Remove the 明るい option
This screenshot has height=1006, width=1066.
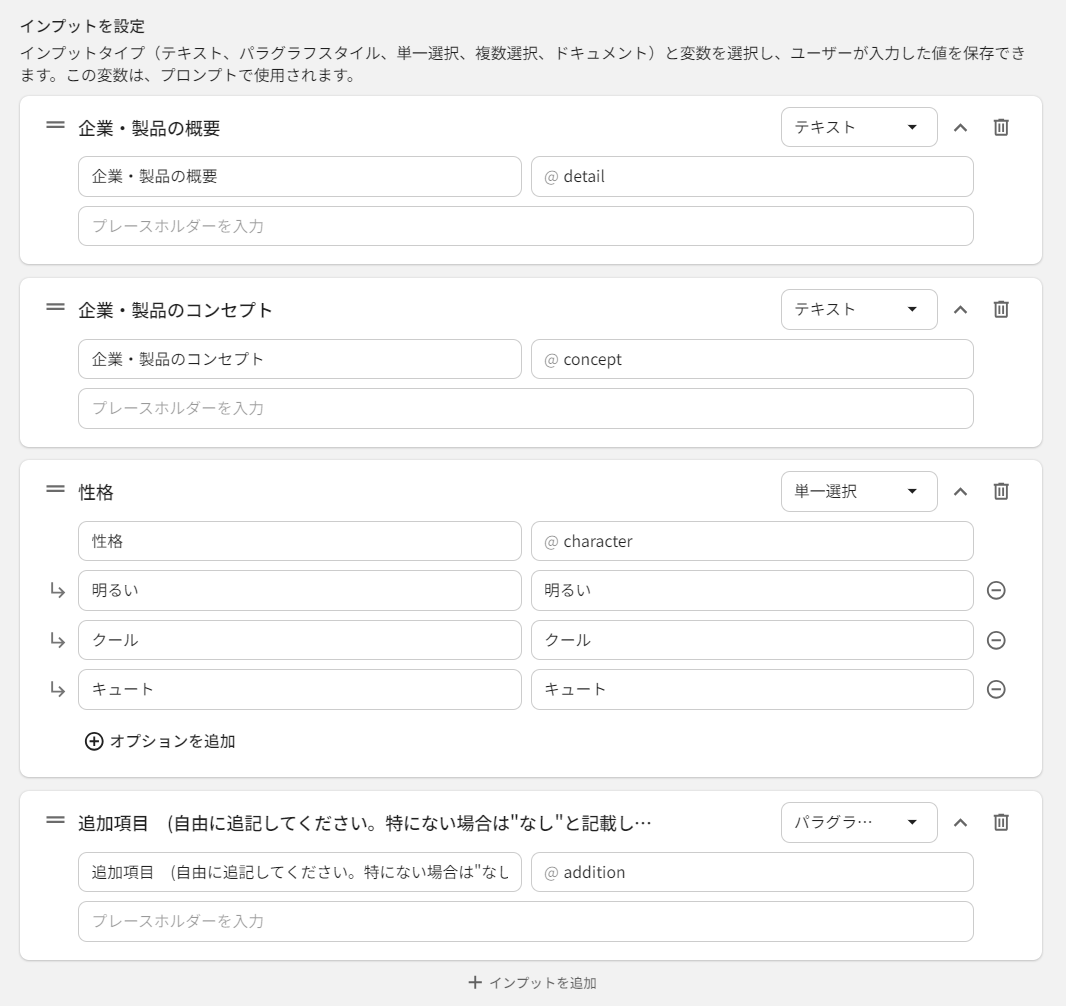pos(995,590)
